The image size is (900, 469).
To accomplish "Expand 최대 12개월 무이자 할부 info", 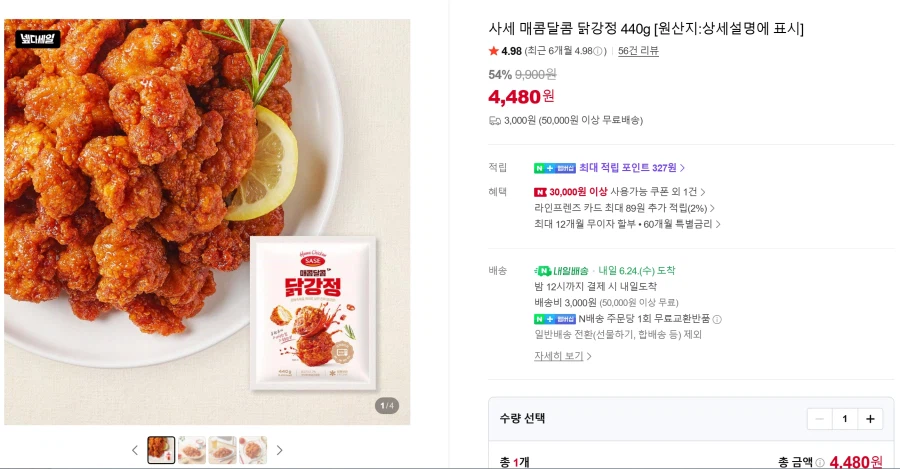I will tap(627, 224).
